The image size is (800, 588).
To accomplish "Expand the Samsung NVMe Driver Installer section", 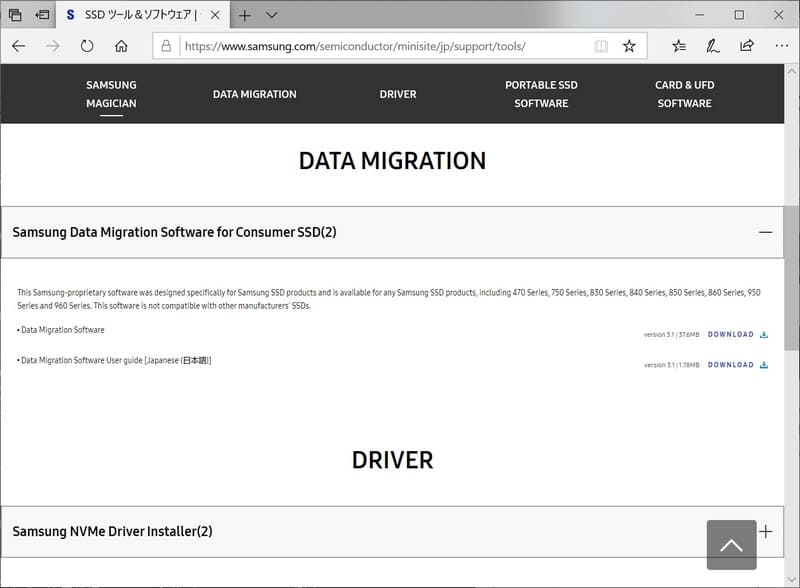I will pyautogui.click(x=765, y=531).
